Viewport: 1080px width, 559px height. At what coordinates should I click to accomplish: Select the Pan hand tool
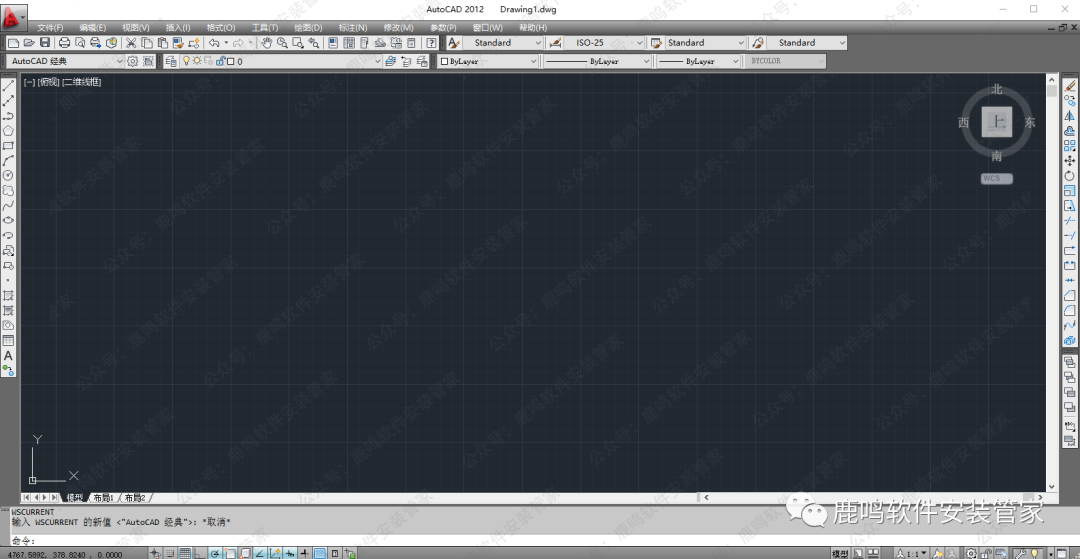[267, 43]
